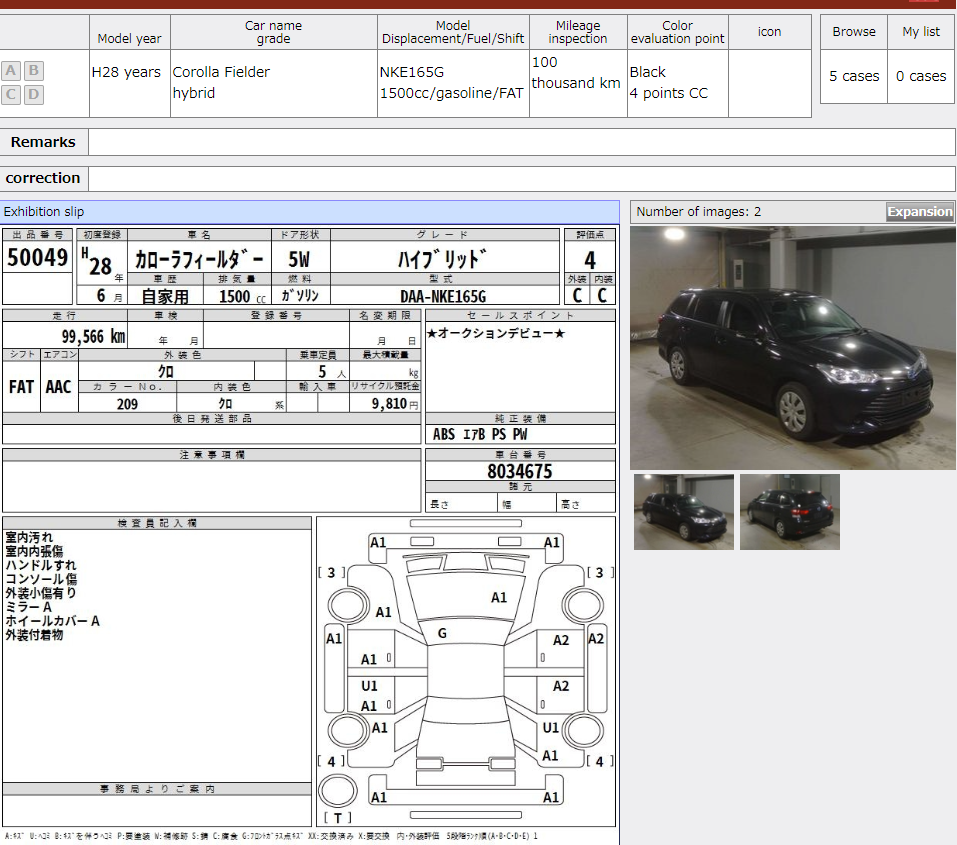Select the rear-view car thumbnail
The width and height of the screenshot is (957, 845).
789,512
